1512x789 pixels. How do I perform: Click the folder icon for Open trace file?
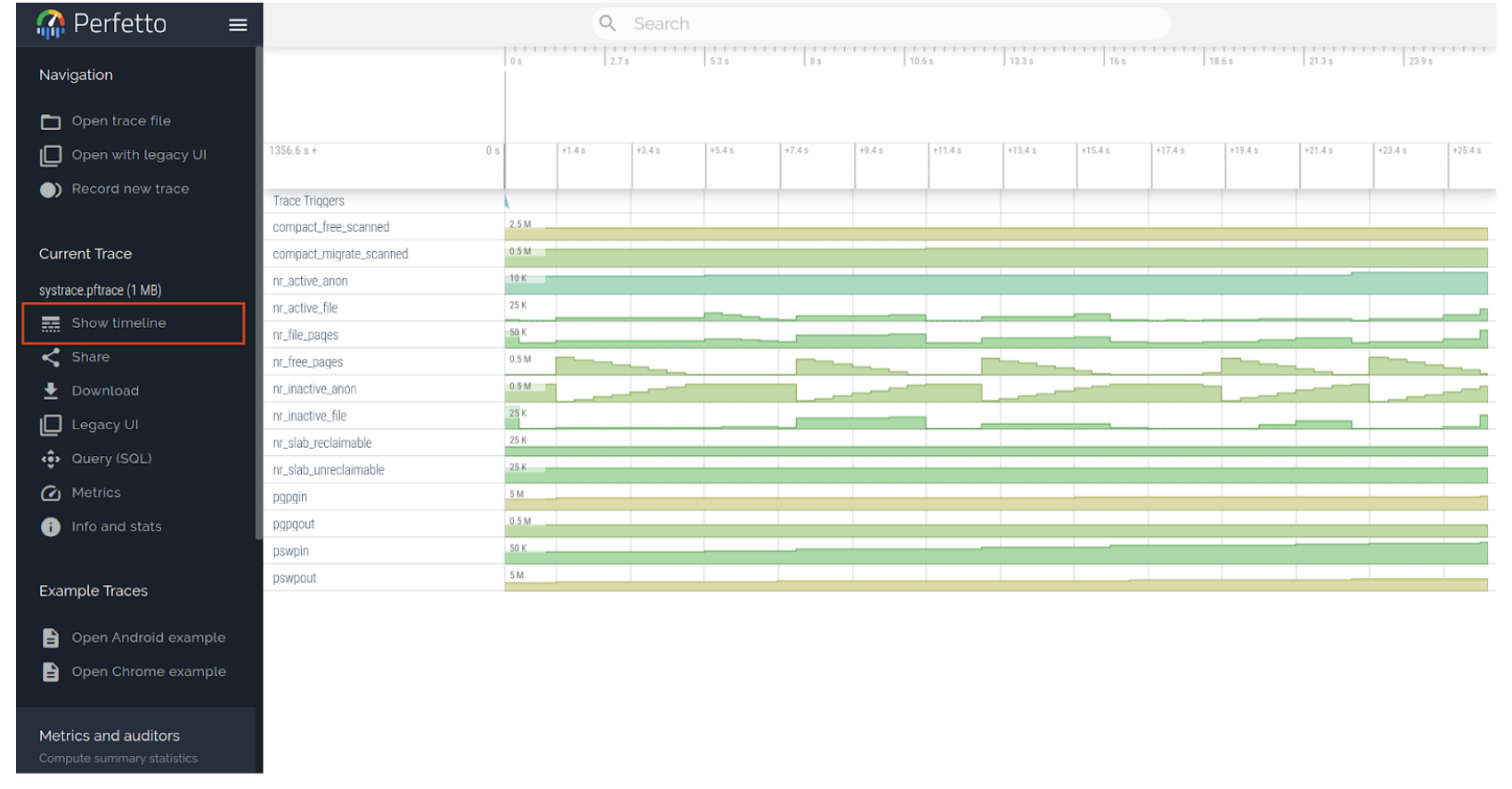[51, 122]
